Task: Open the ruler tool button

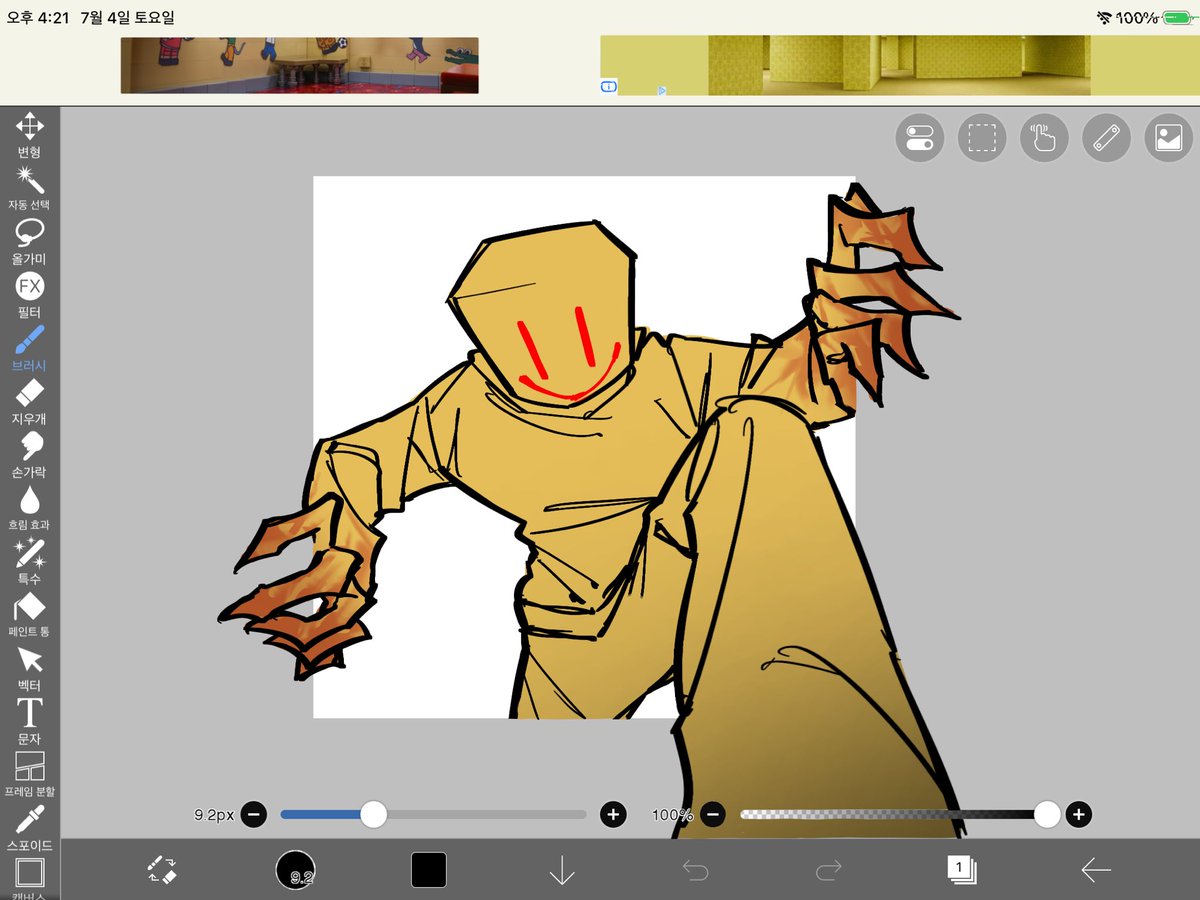Action: 1106,138
